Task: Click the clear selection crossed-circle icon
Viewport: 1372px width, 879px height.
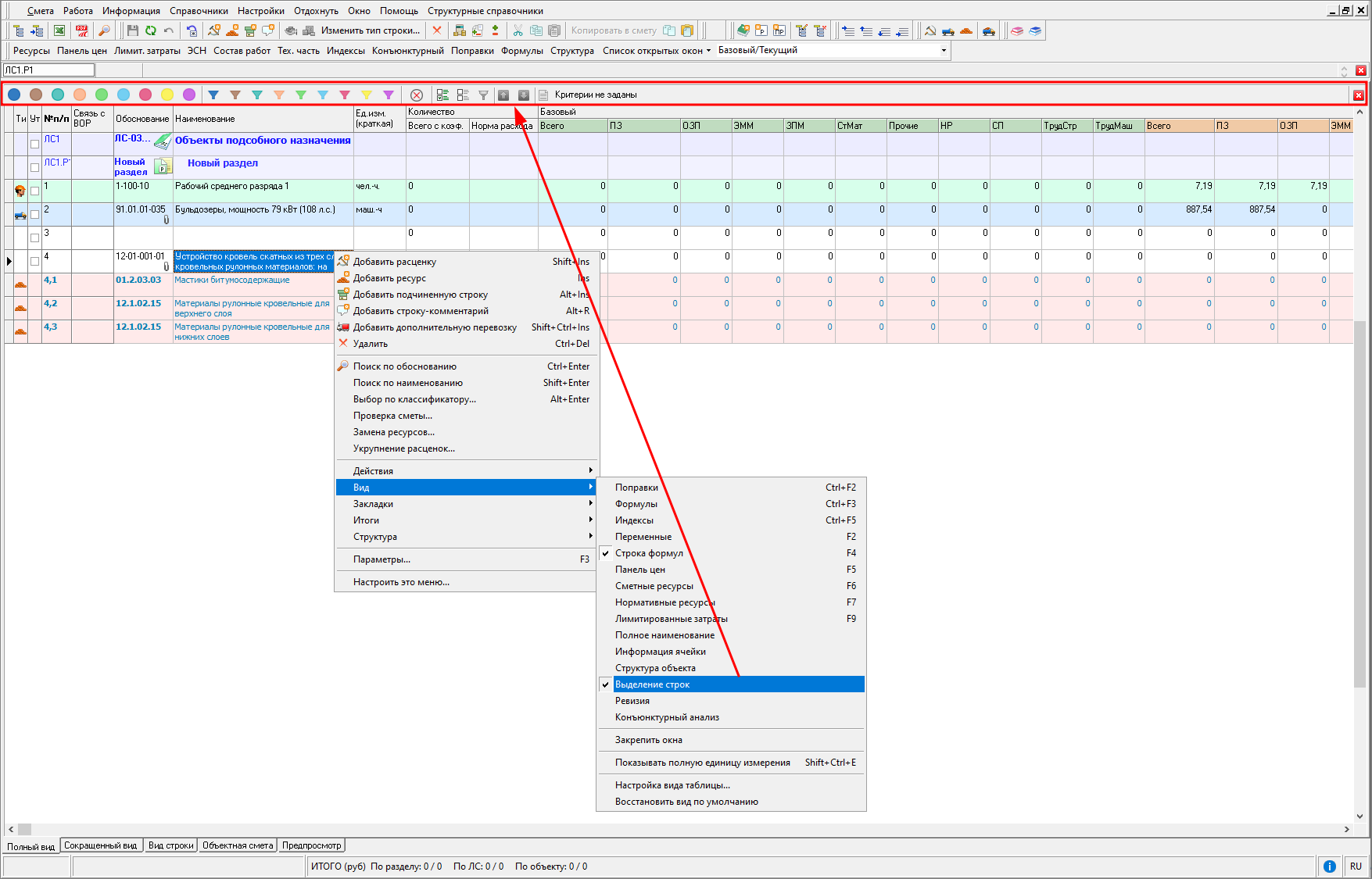Action: [417, 95]
